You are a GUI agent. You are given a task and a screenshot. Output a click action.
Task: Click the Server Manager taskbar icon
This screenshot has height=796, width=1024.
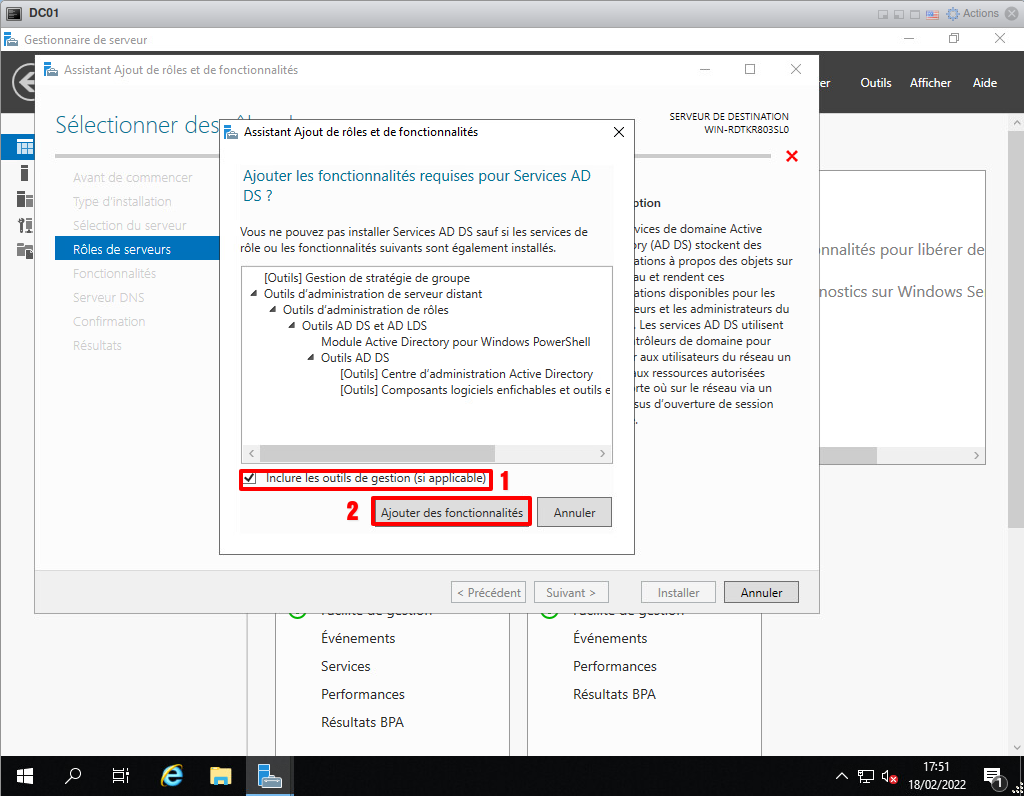coord(269,775)
